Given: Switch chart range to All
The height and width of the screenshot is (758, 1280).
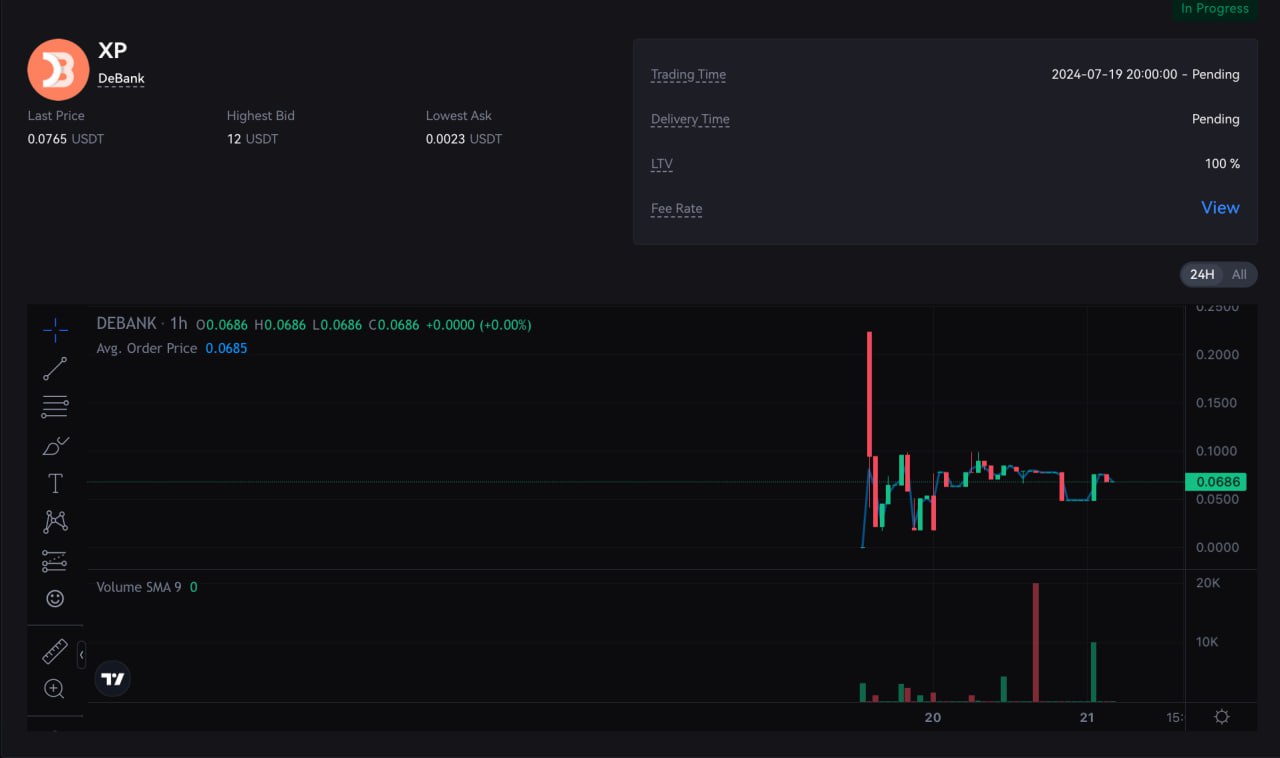Looking at the screenshot, I should [1239, 274].
